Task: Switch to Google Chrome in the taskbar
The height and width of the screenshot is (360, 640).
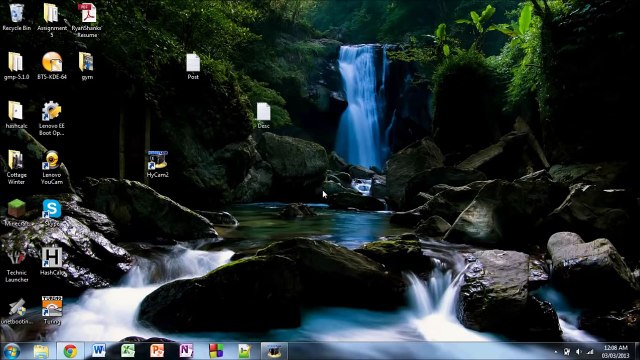Action: (x=70, y=351)
